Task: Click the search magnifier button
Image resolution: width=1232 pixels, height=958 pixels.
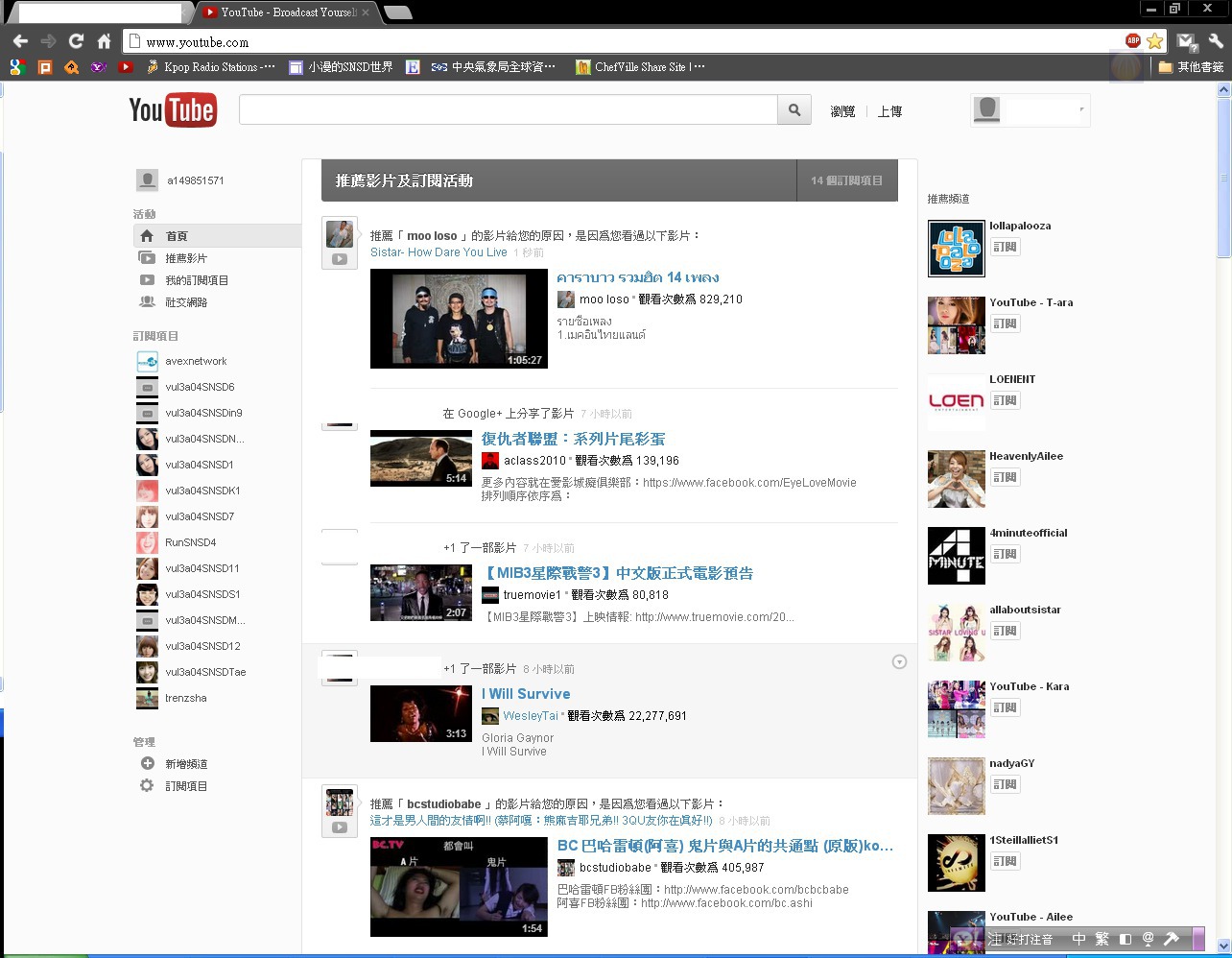Action: point(794,110)
